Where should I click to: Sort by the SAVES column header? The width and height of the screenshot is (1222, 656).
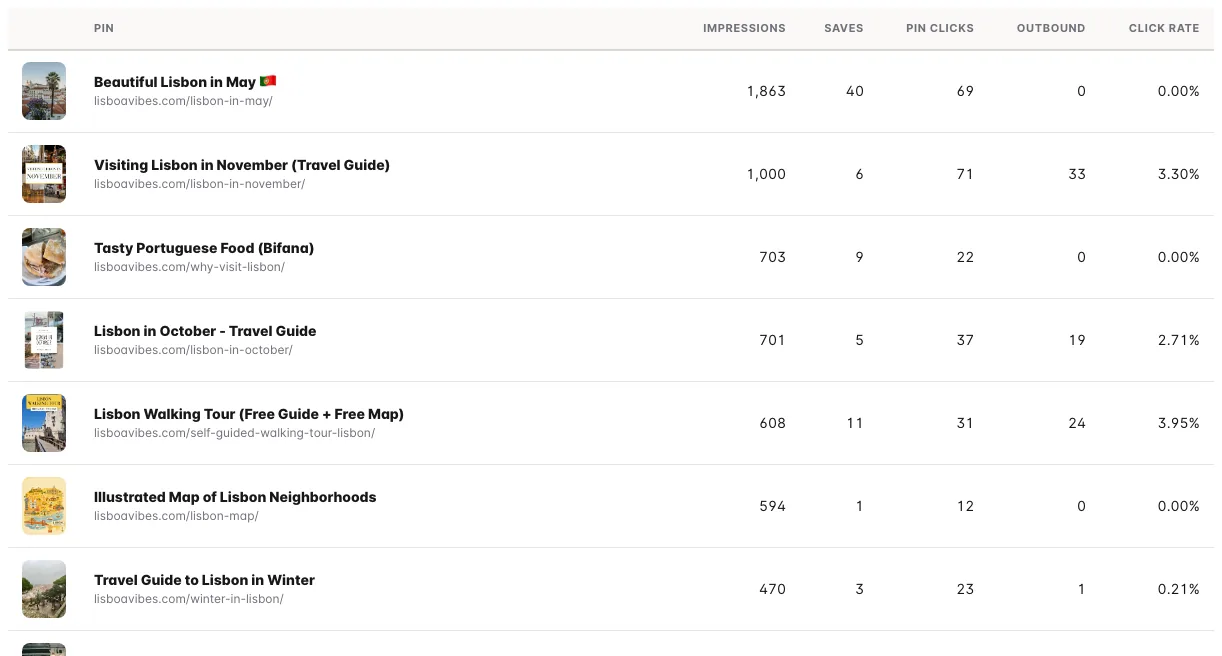click(x=843, y=28)
